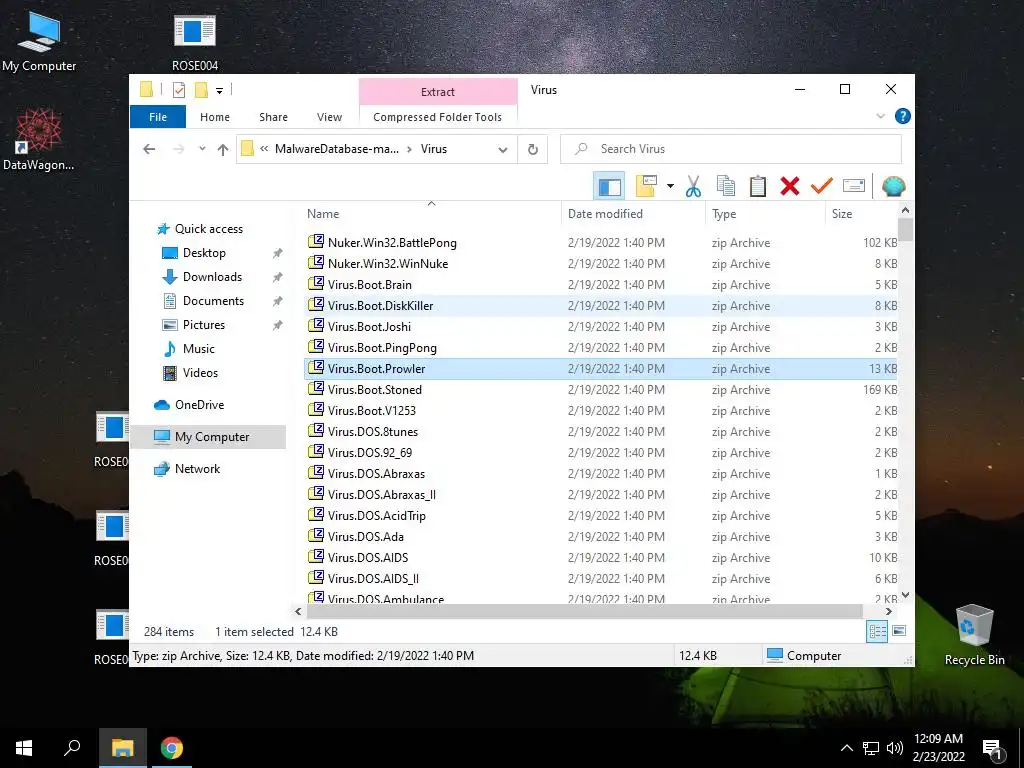1024x768 pixels.
Task: Select the Virus.Boot.DiskKiller file
Action: click(x=380, y=306)
